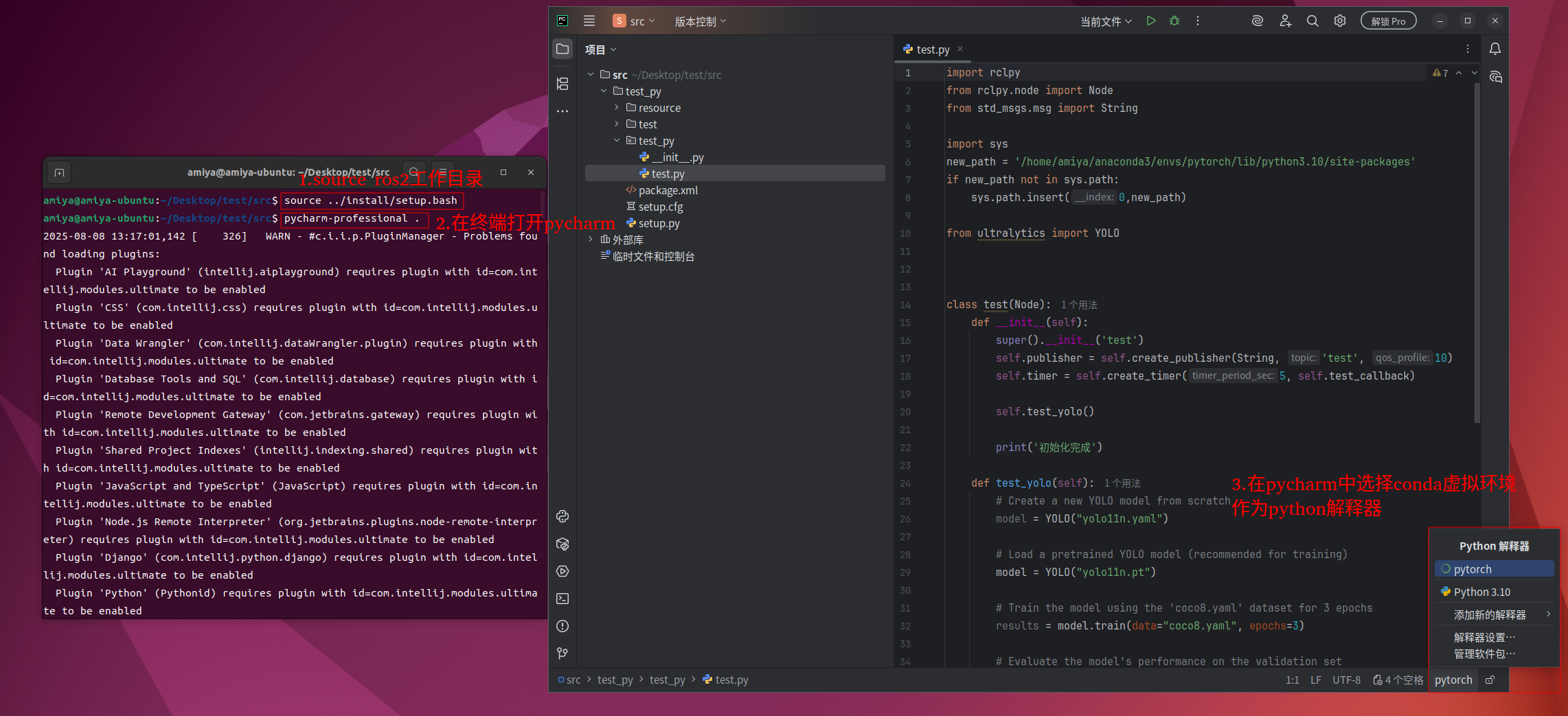Open the Terminal tool window

point(563,599)
